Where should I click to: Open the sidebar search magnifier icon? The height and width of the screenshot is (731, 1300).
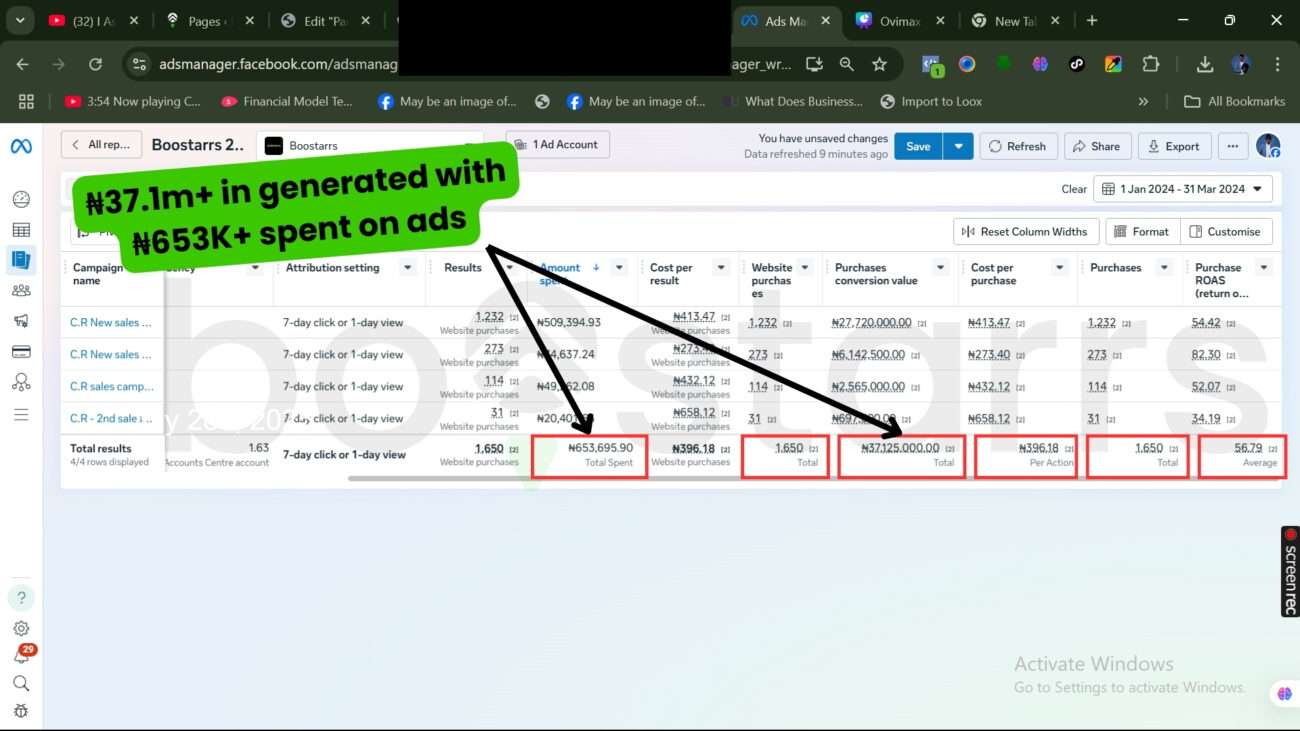(21, 683)
